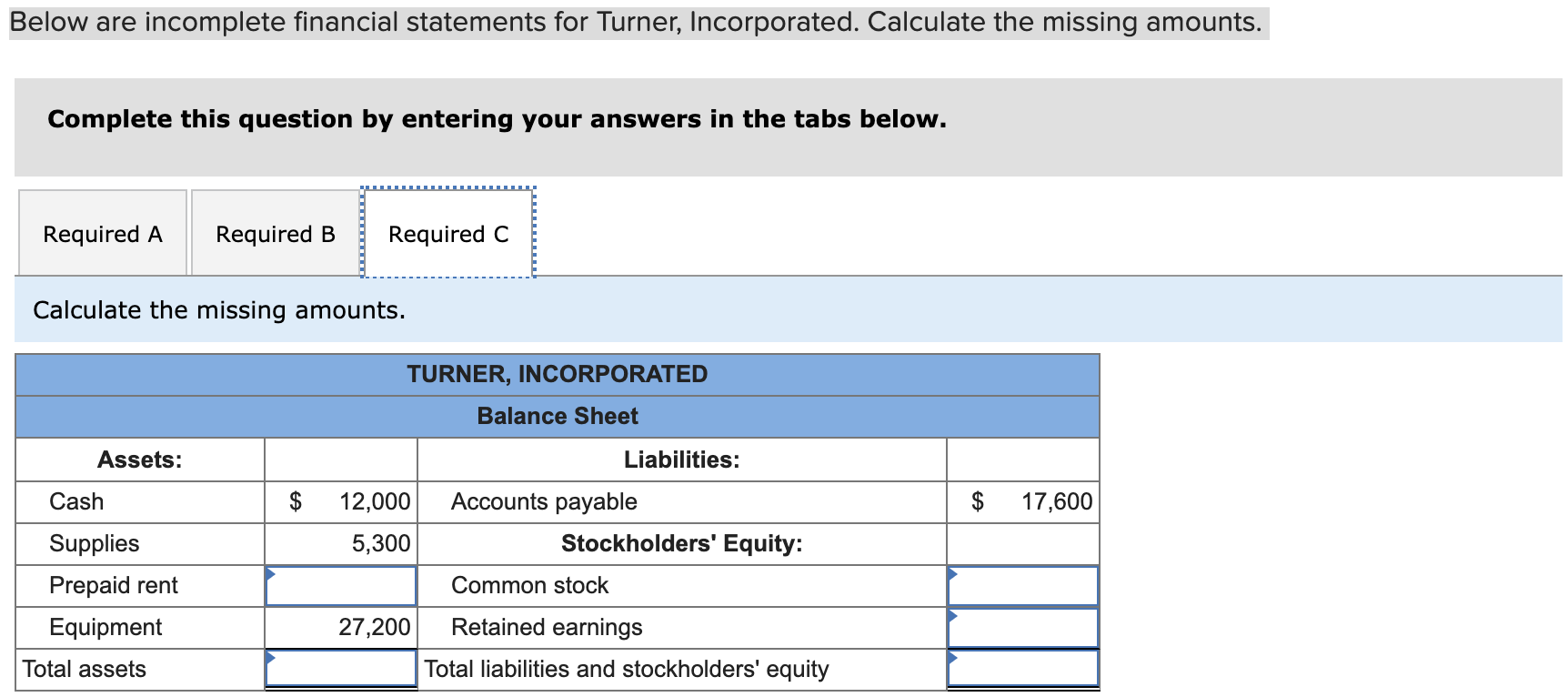
Task: Click the blue marker on Common stock cell
Action: coord(951,571)
